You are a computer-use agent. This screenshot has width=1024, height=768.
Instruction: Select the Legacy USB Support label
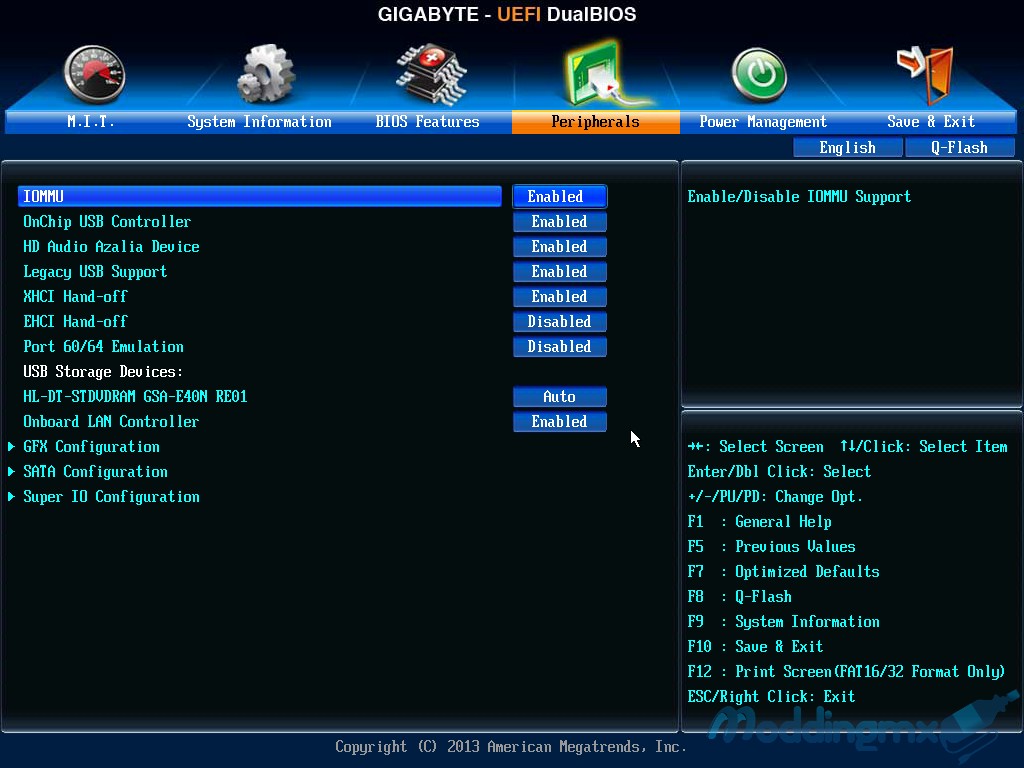tap(95, 272)
